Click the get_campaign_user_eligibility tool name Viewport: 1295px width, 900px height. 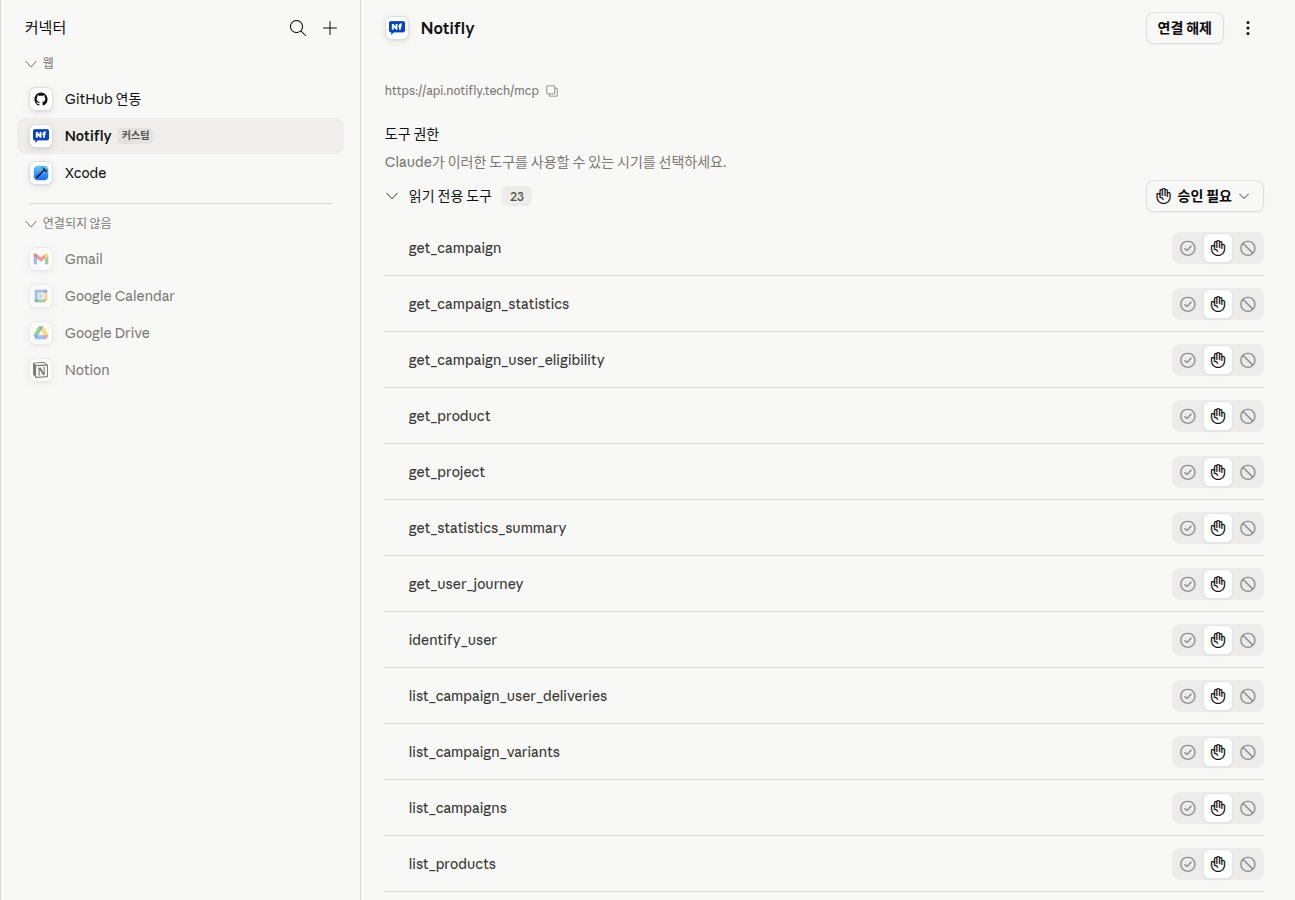[x=506, y=360]
